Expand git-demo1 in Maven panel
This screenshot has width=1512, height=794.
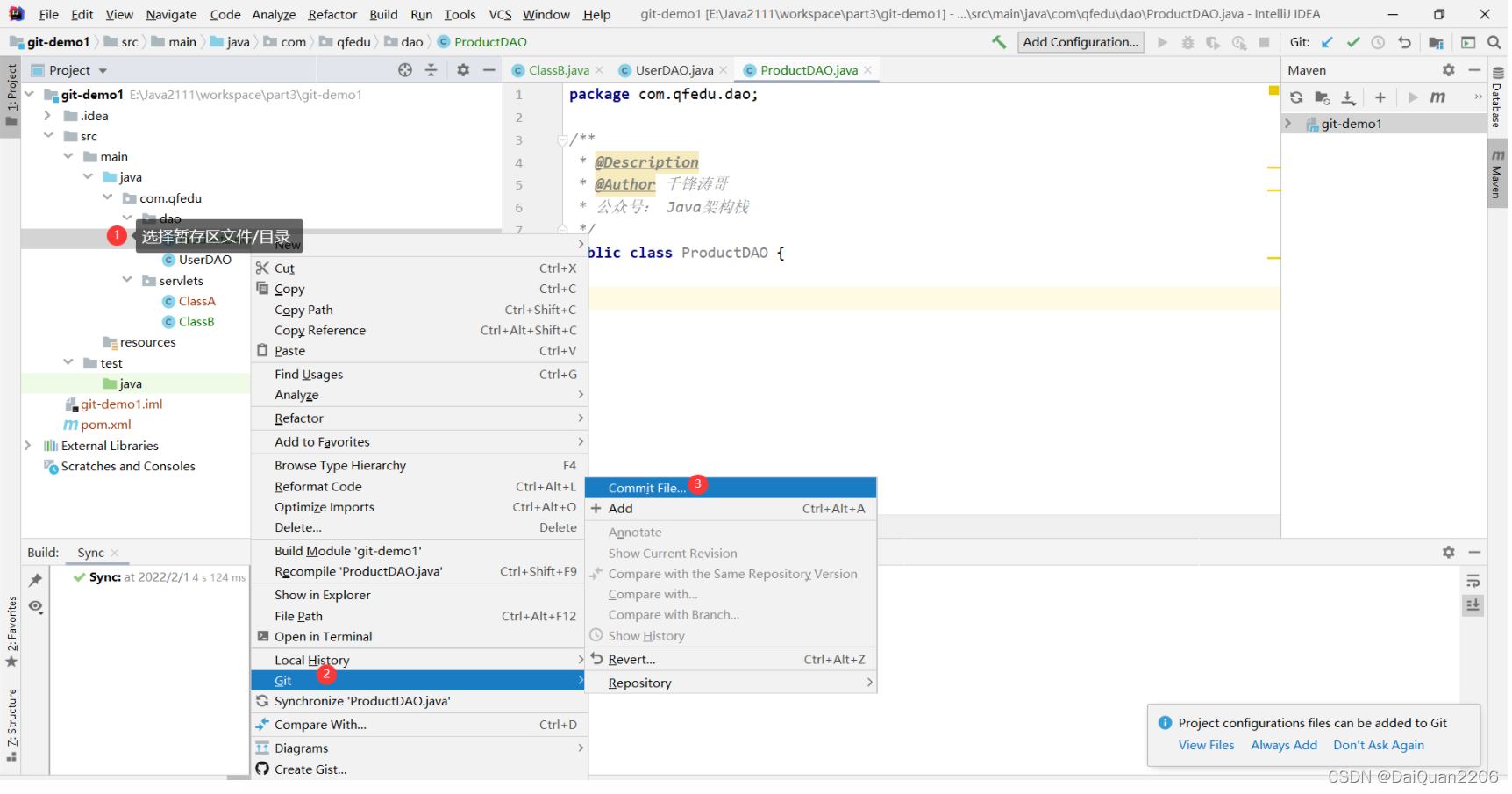tap(1288, 124)
